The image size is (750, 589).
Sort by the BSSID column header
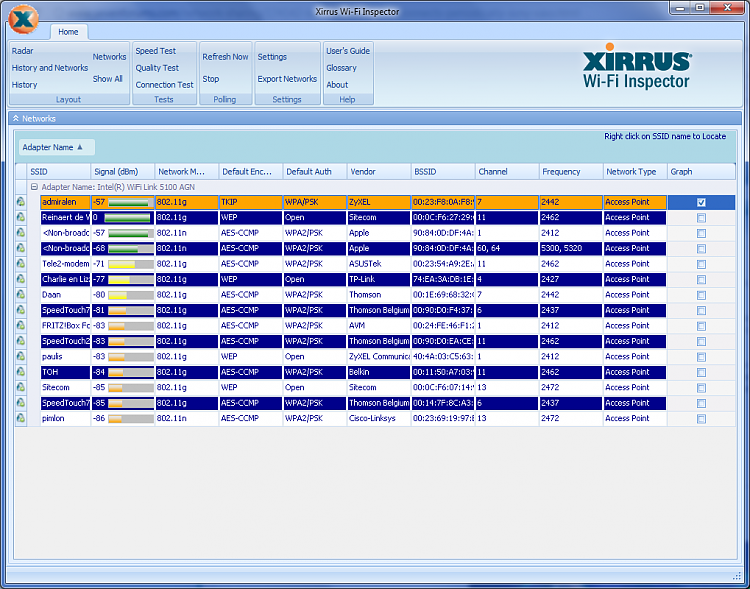pos(443,171)
